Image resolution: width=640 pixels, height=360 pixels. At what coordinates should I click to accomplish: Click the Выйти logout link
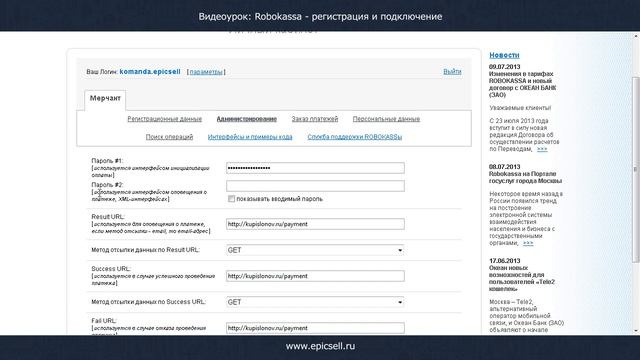point(452,71)
